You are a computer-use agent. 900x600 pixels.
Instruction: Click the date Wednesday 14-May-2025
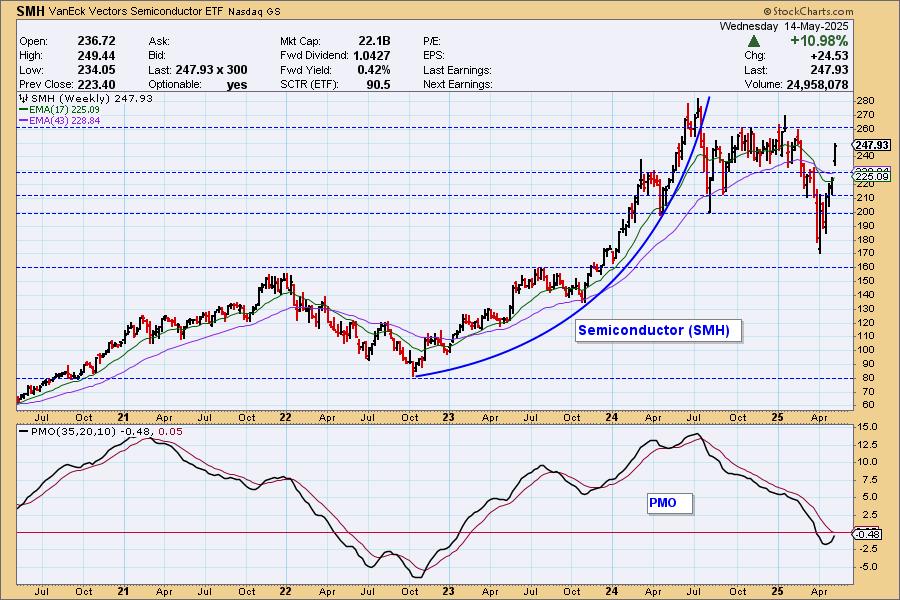[783, 26]
